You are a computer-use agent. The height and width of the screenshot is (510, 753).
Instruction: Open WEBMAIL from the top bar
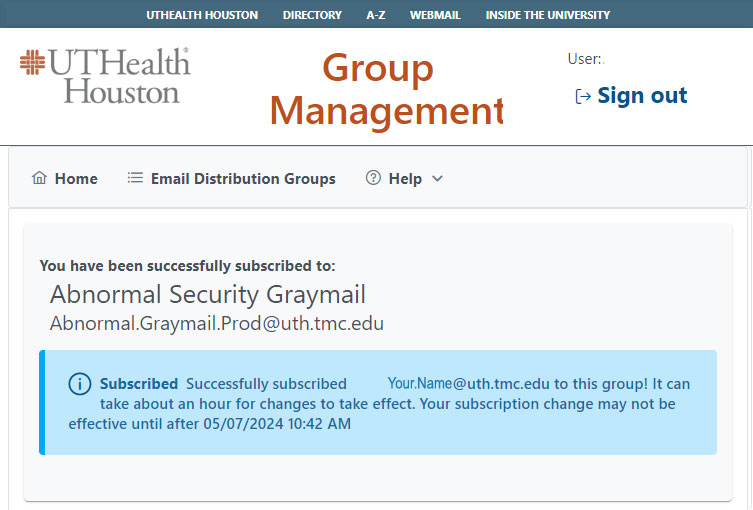(435, 15)
